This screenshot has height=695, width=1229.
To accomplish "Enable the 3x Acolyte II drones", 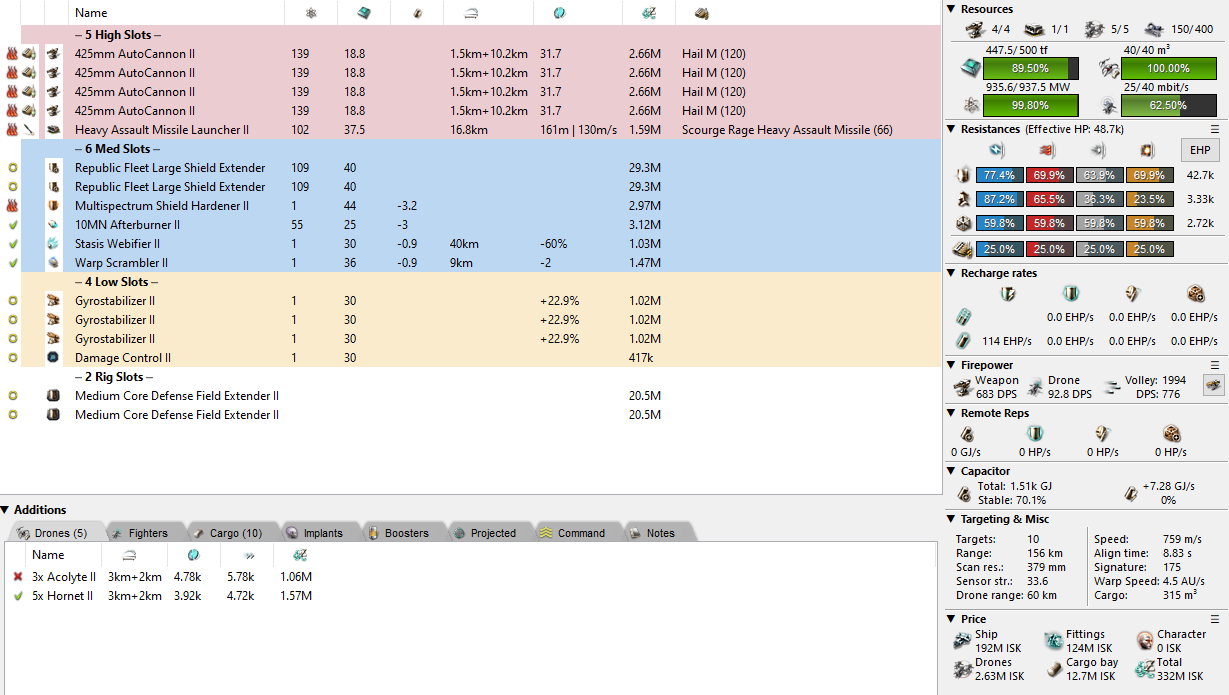I will point(18,577).
